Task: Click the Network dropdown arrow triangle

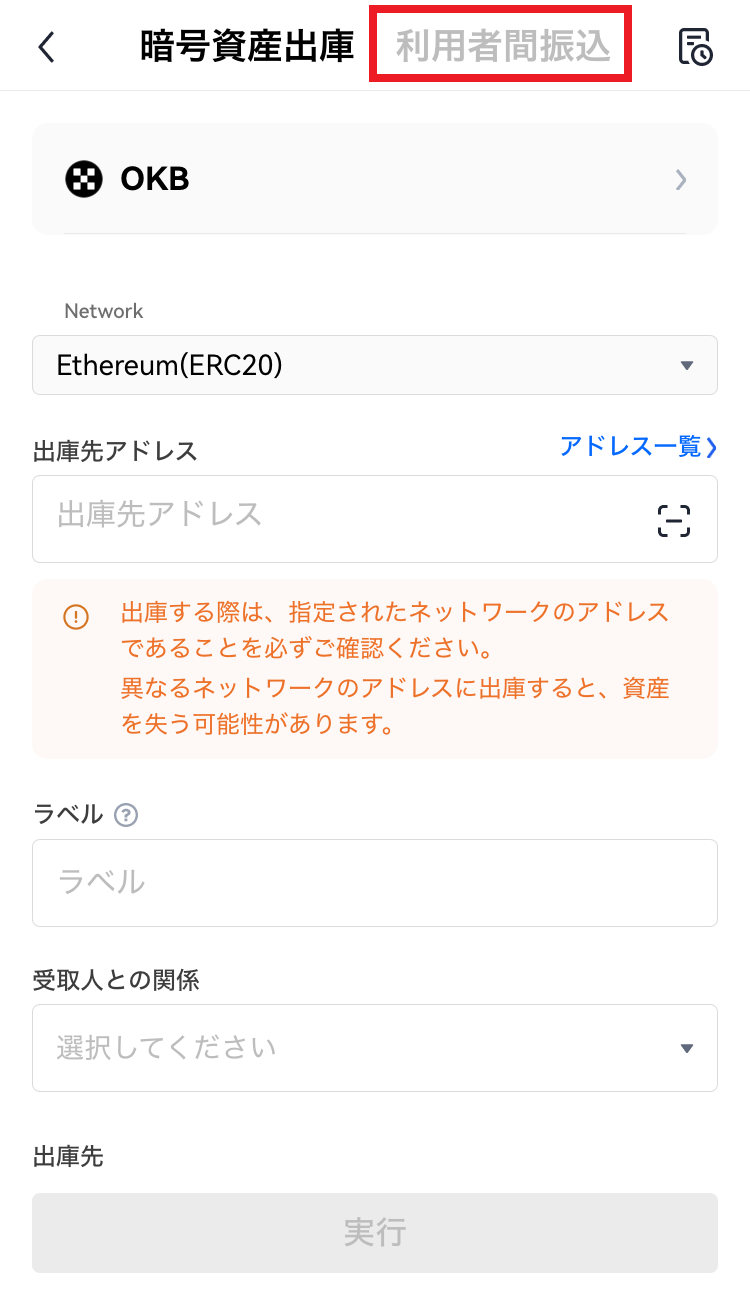Action: [686, 366]
